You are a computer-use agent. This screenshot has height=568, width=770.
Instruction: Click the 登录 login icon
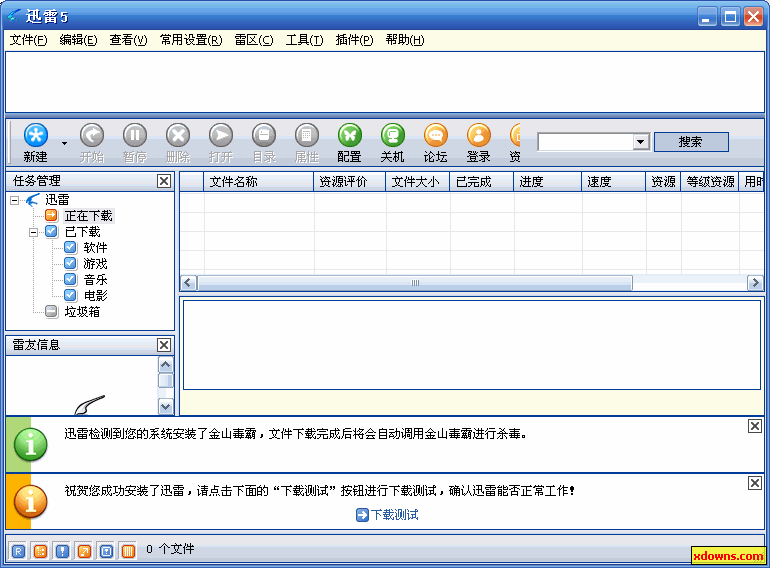(479, 135)
